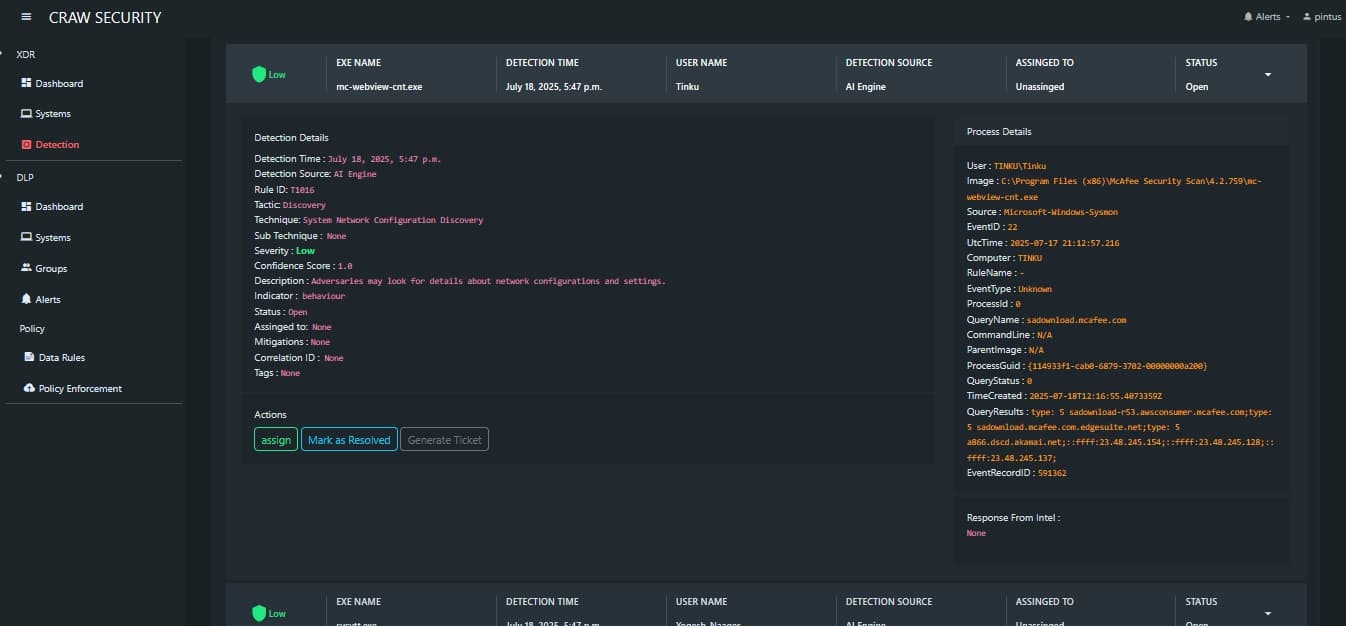The image size is (1346, 626).
Task: Expand the Alerts dropdown in the top bar
Action: pyautogui.click(x=1265, y=16)
